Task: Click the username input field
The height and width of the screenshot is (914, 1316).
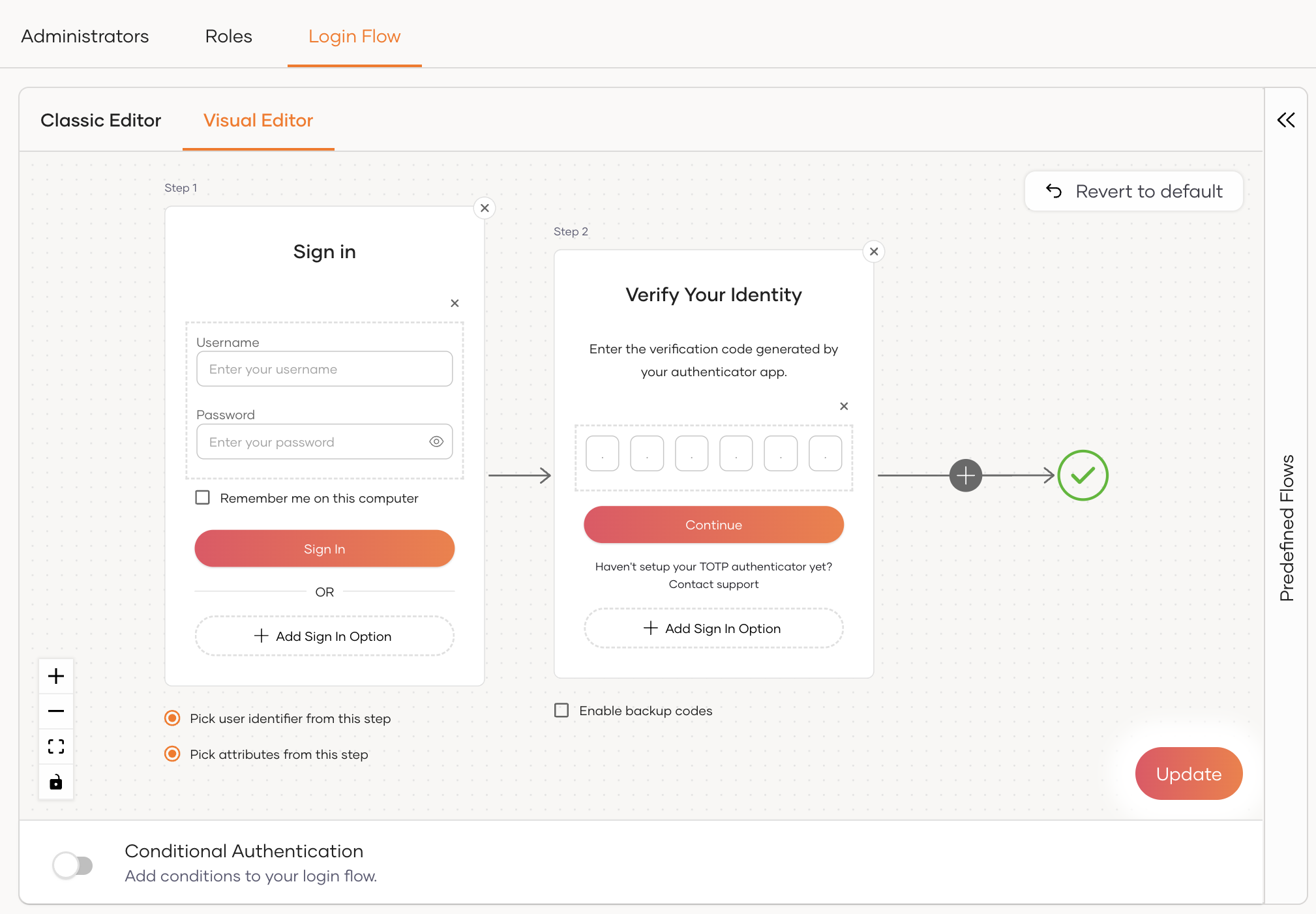Action: click(x=324, y=369)
